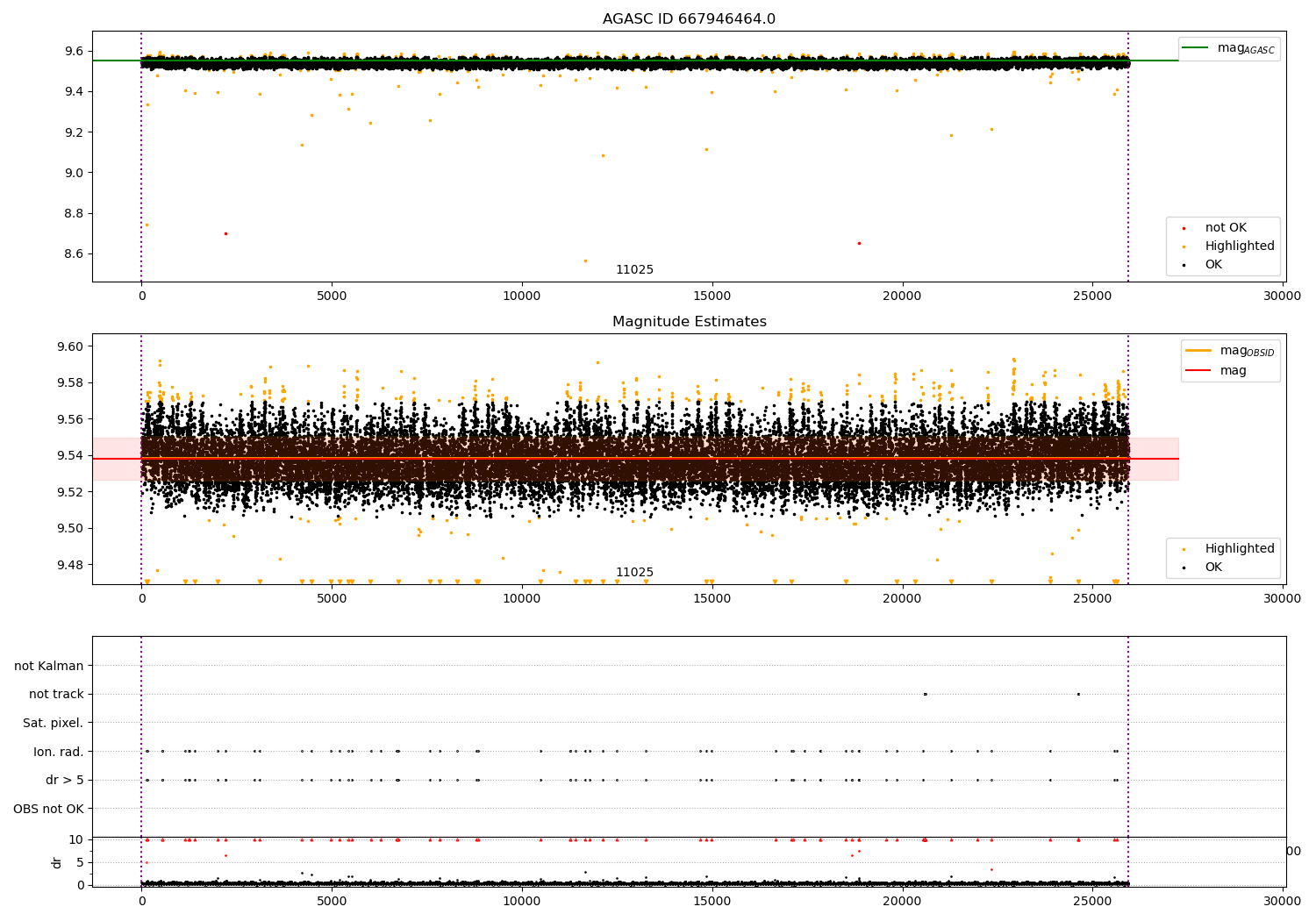Select the 'Sat. pixel.' axis label
Viewport: 1316px width, 921px height.
[x=54, y=724]
